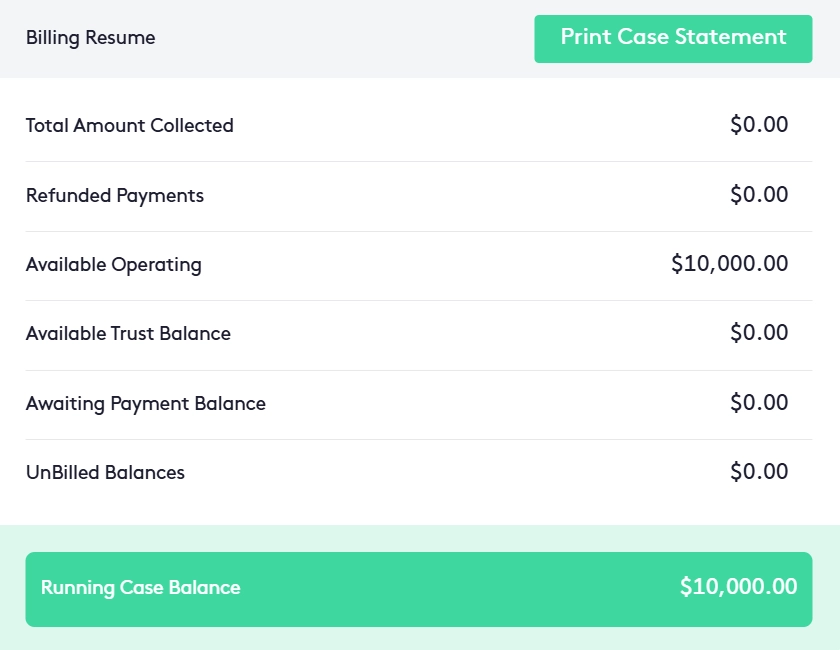
Task: Click the divider line under Available Trust Balance
Action: [x=418, y=370]
